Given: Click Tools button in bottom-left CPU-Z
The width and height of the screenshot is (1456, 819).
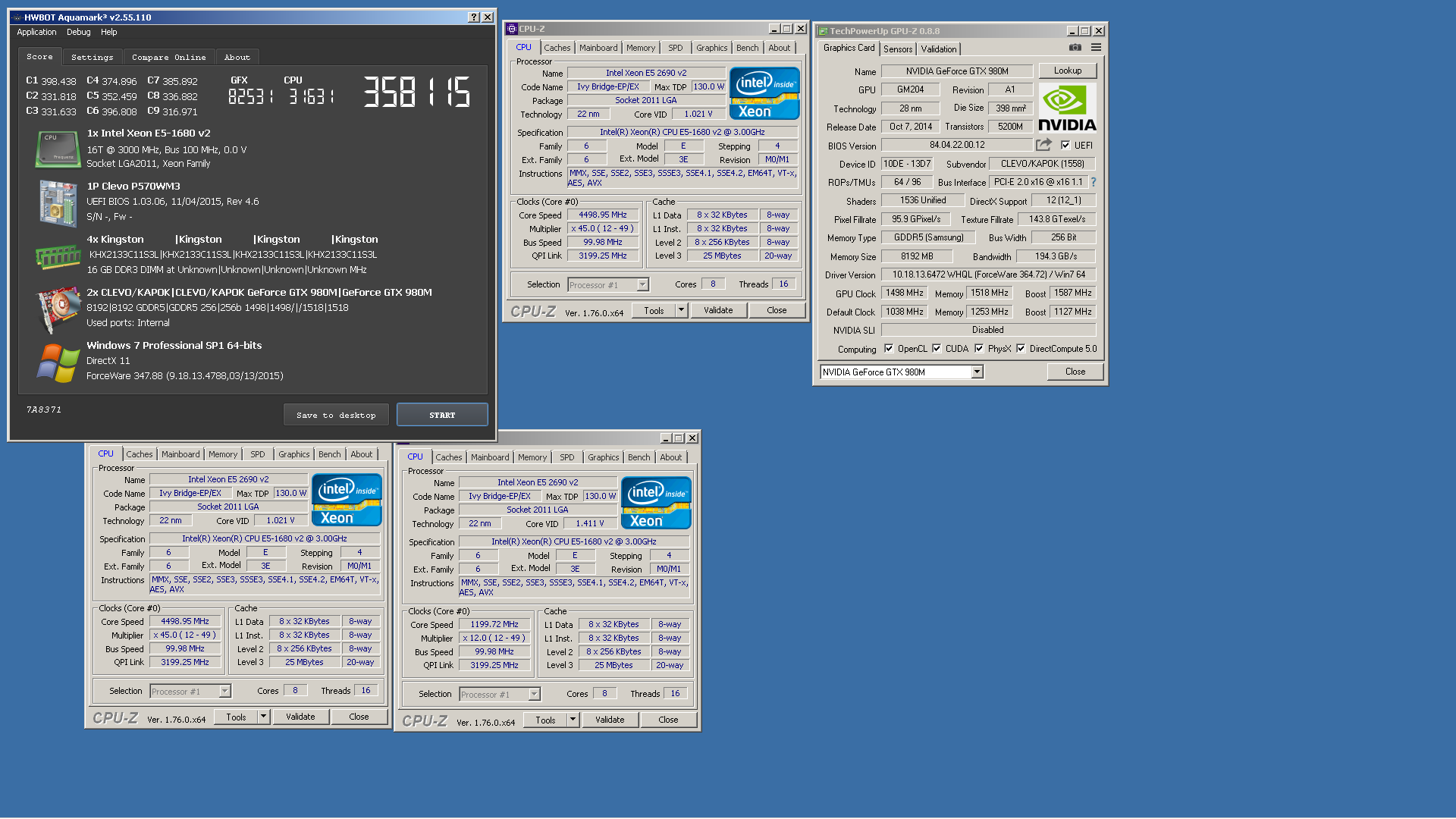Looking at the screenshot, I should 236,717.
